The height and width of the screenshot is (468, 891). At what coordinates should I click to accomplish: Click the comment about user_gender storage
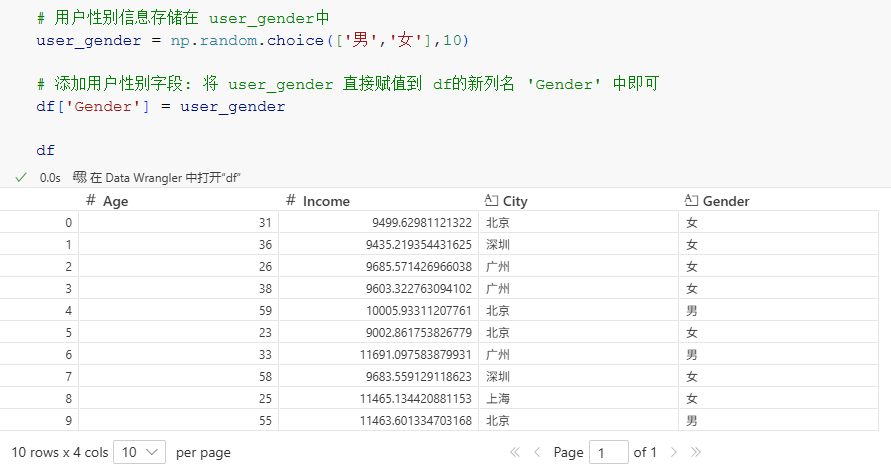(x=183, y=18)
